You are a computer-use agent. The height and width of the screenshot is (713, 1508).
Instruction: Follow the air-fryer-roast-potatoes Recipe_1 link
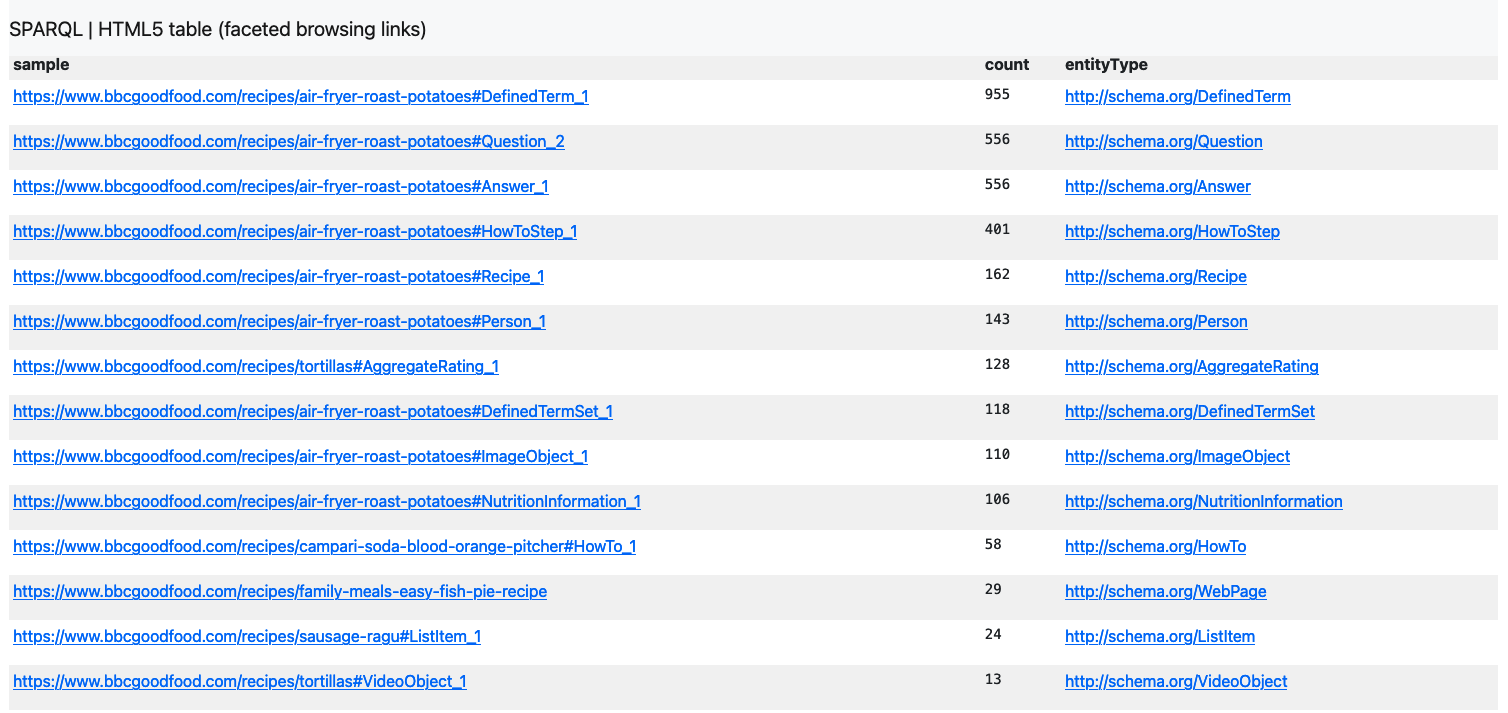(x=278, y=277)
